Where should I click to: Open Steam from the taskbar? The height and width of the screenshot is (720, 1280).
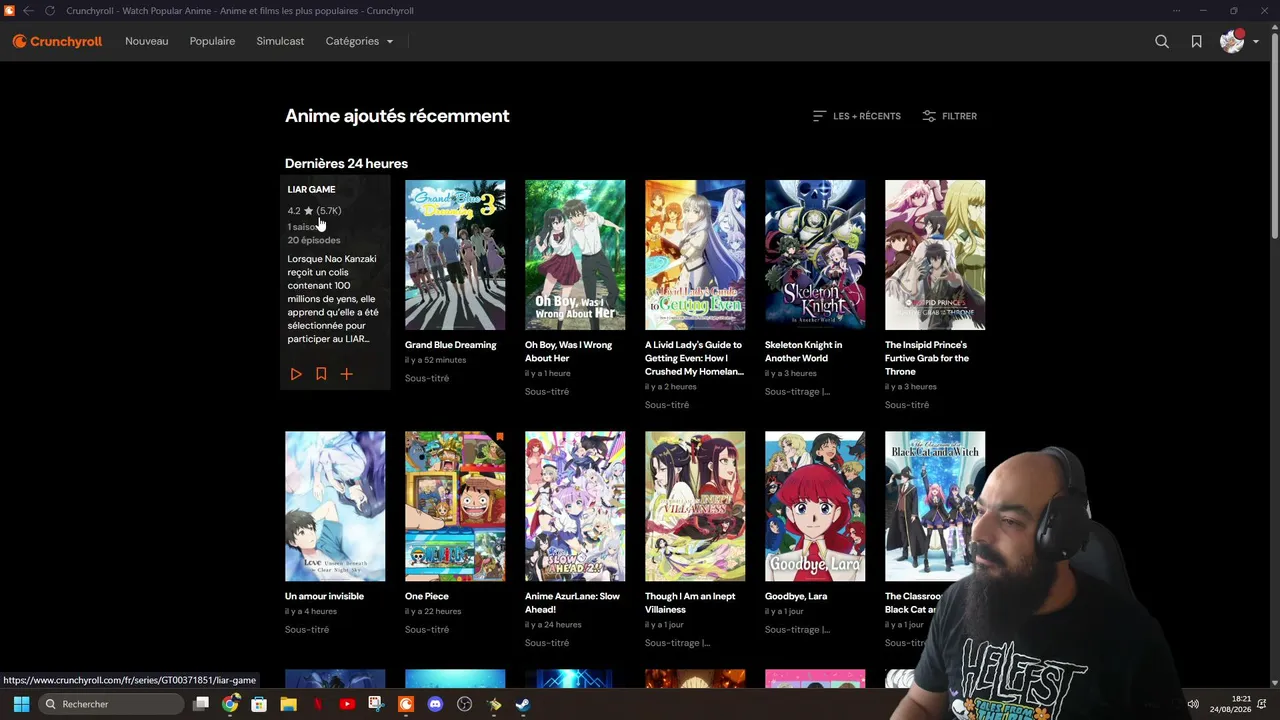[x=522, y=704]
